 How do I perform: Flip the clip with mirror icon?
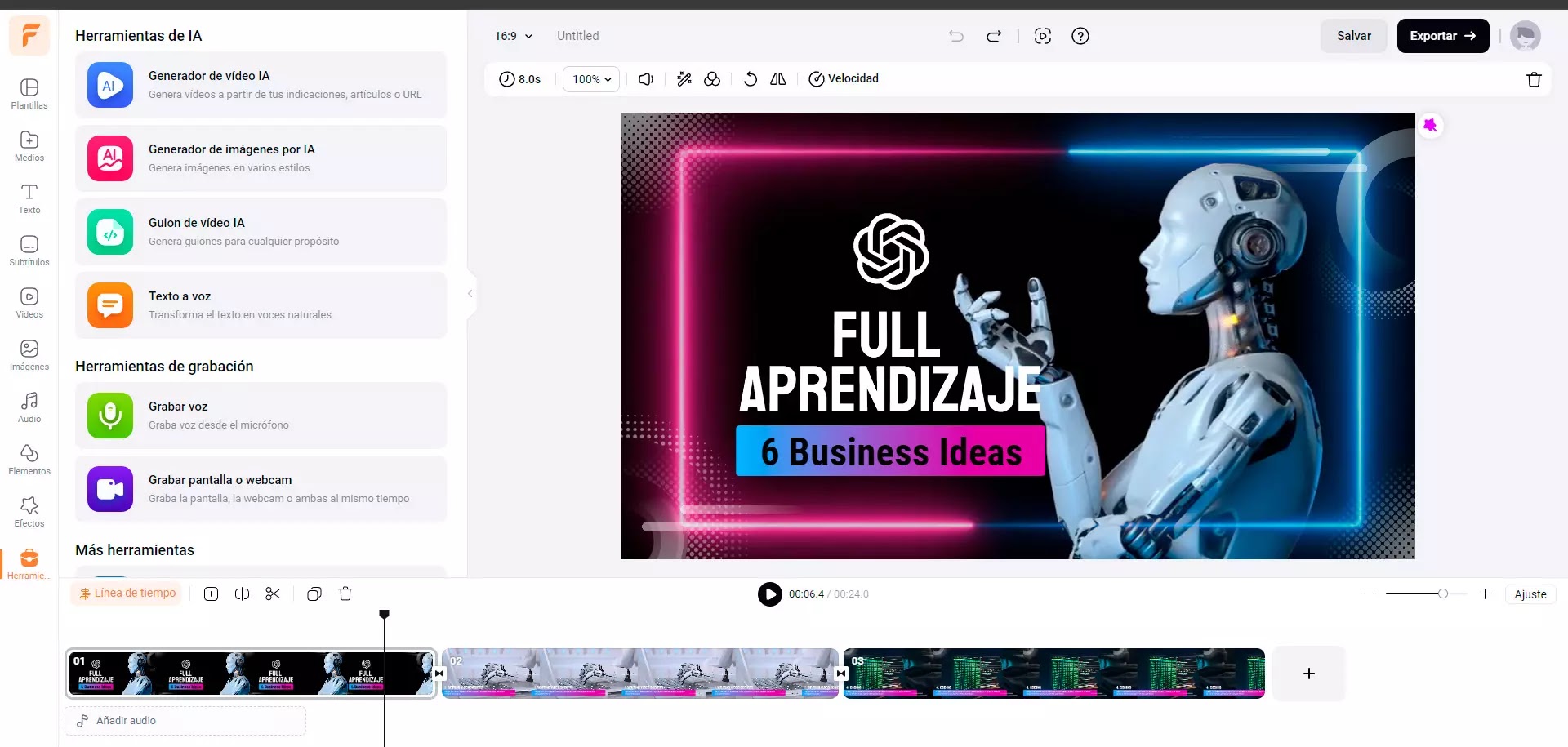778,79
